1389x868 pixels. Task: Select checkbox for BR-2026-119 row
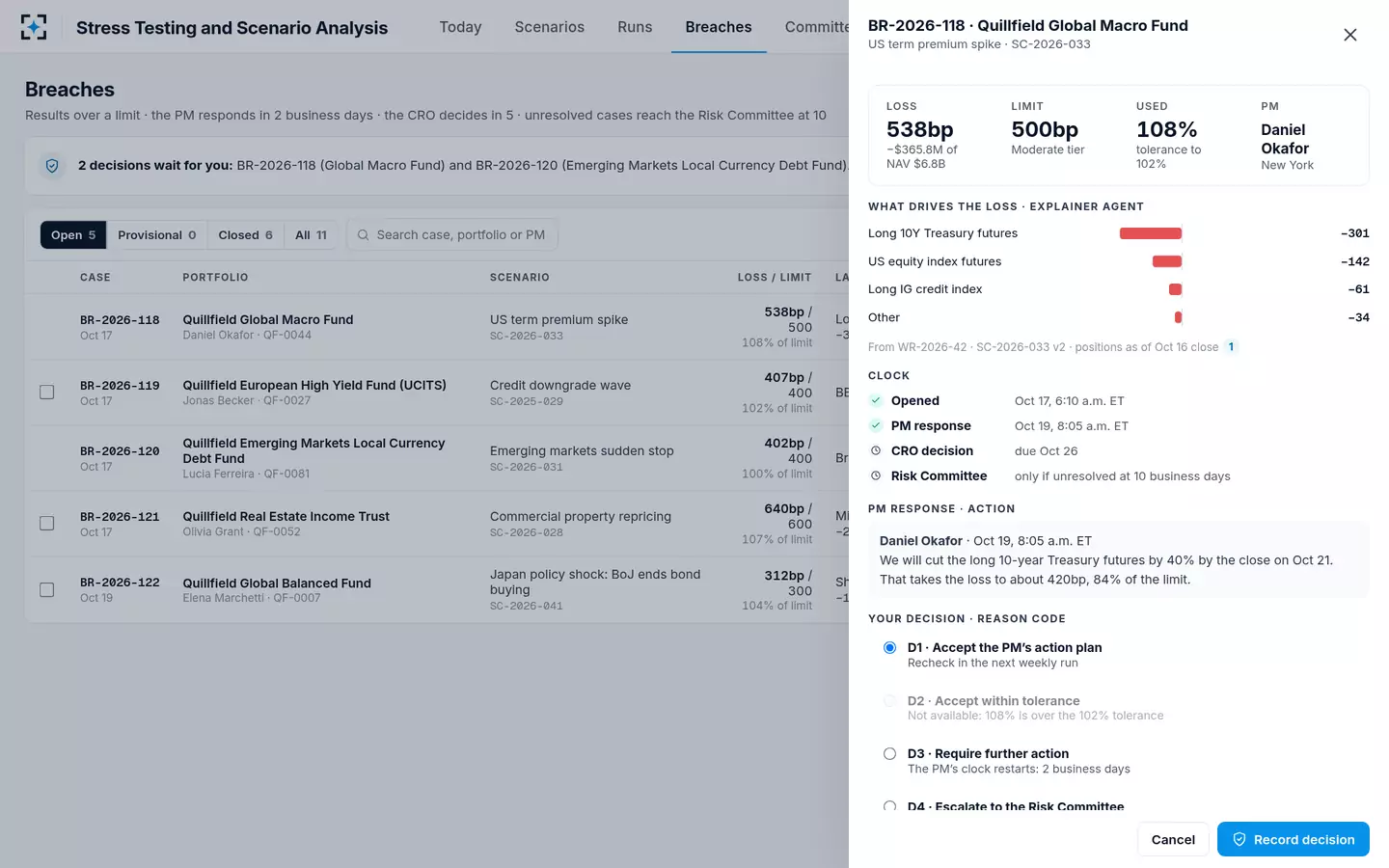[x=46, y=393]
